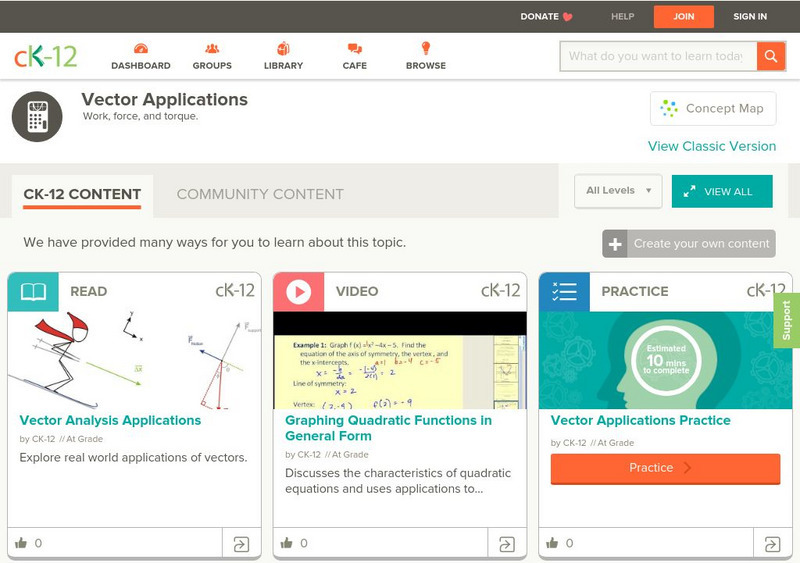Open View Classic Version link
The width and height of the screenshot is (800, 563).
click(x=711, y=146)
